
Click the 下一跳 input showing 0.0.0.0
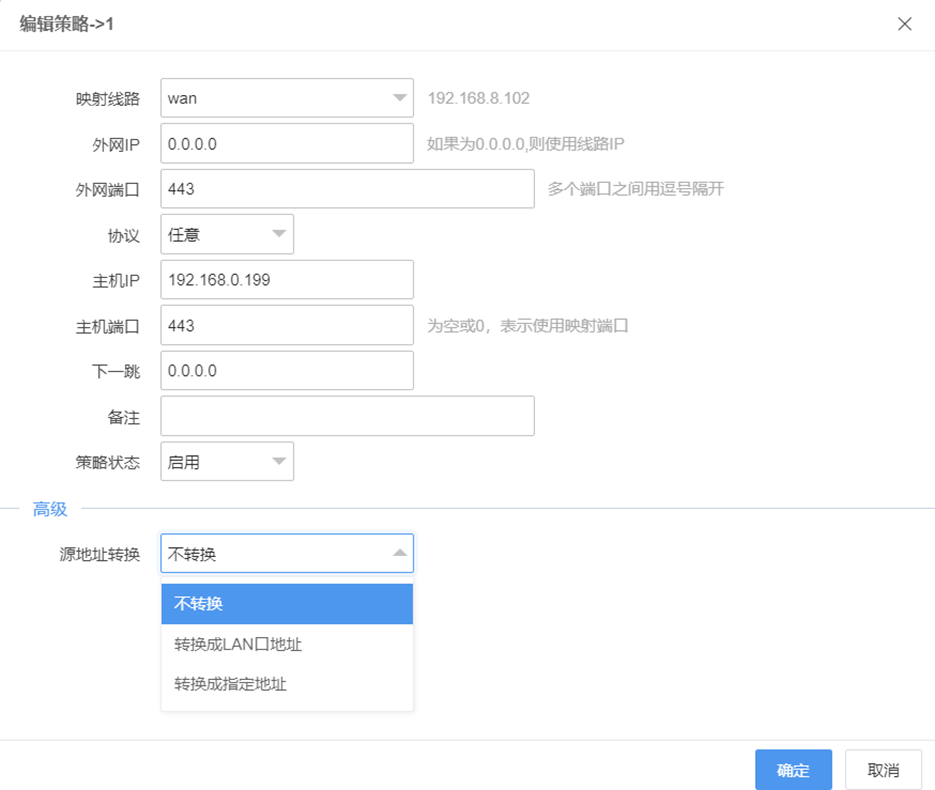[286, 370]
